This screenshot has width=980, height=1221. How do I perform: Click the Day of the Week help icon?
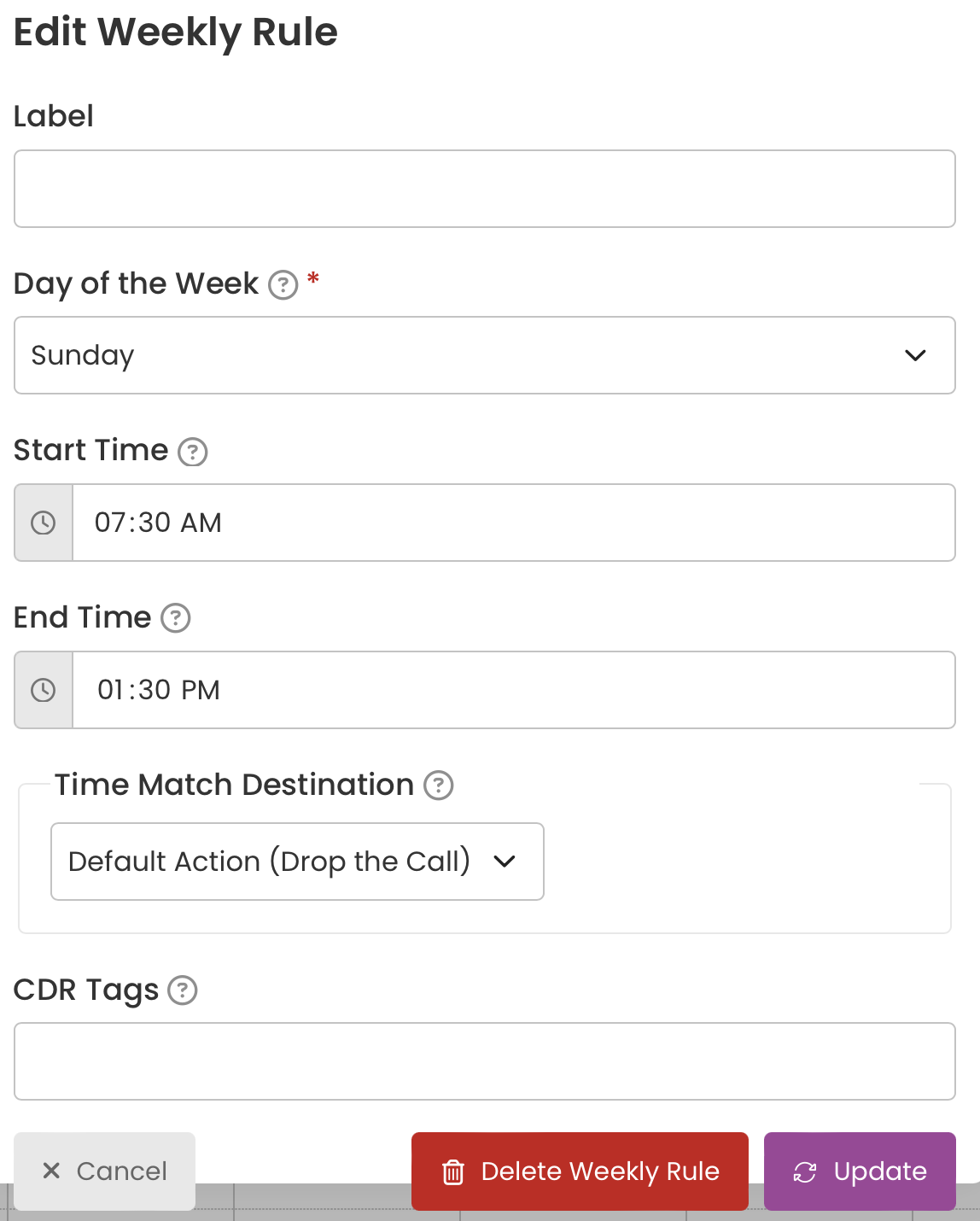(x=283, y=284)
